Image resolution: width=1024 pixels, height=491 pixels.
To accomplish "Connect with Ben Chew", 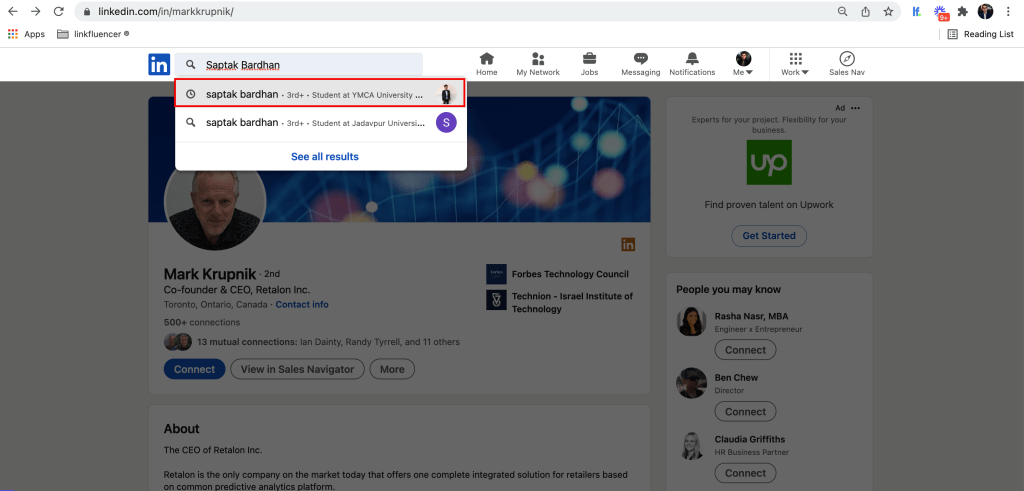I will pyautogui.click(x=745, y=411).
